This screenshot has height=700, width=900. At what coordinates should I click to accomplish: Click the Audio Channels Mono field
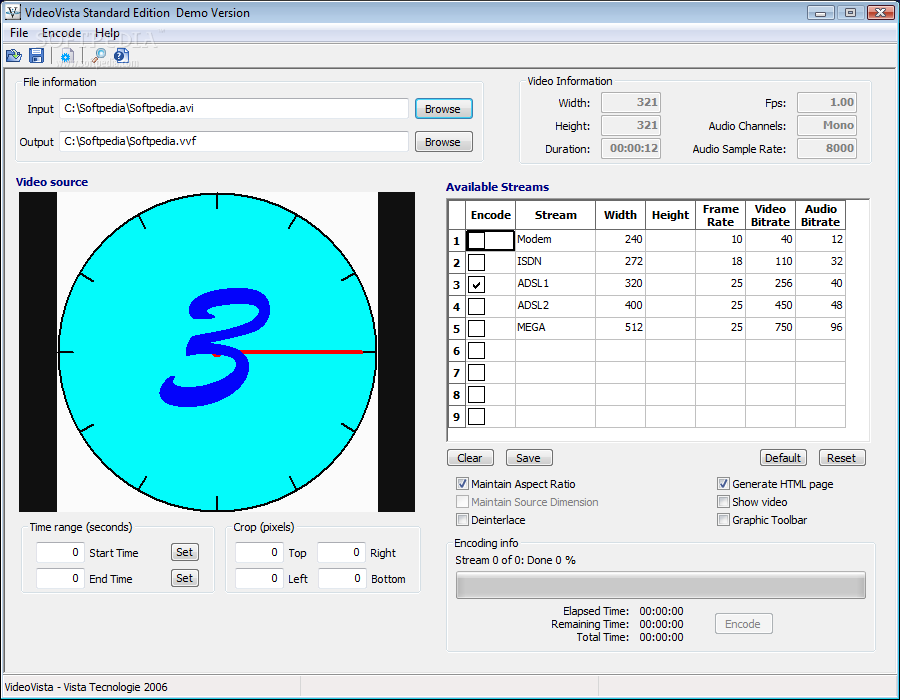pos(827,125)
